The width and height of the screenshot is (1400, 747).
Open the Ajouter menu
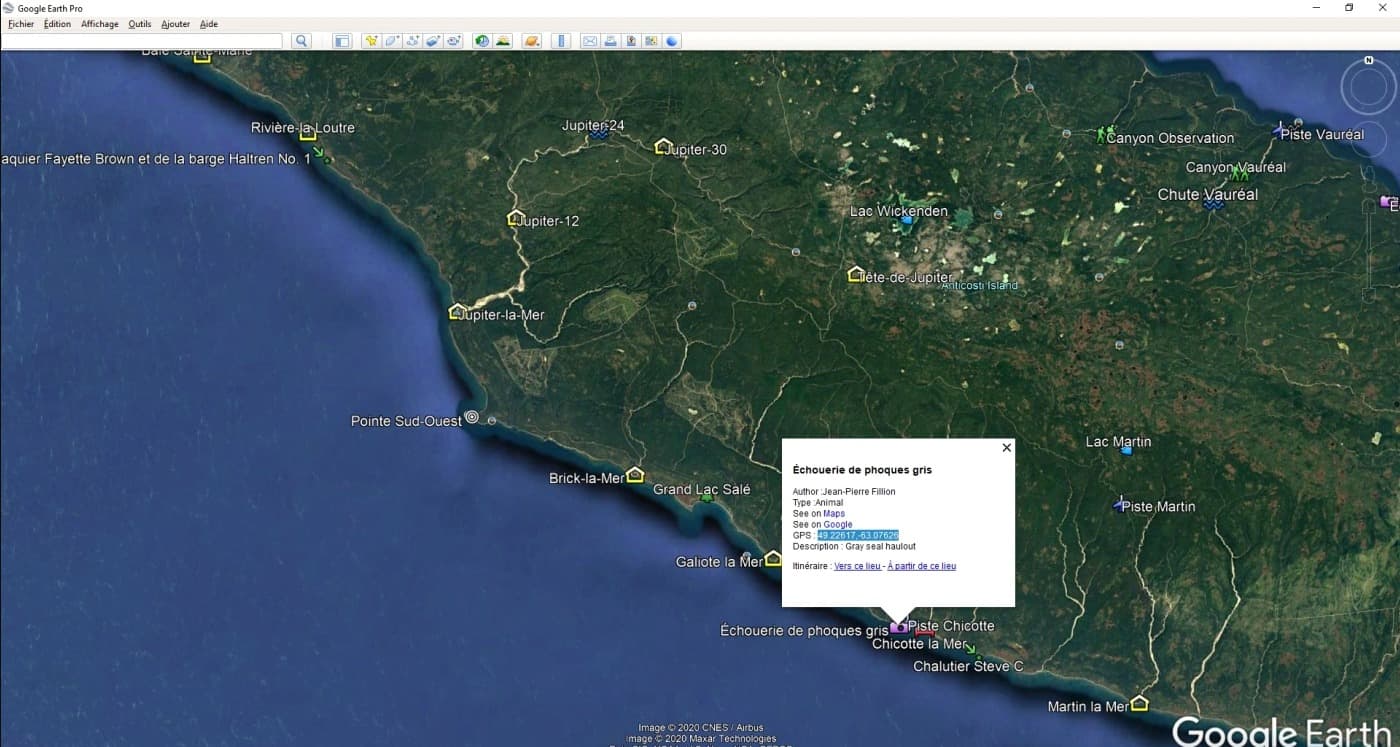tap(175, 24)
